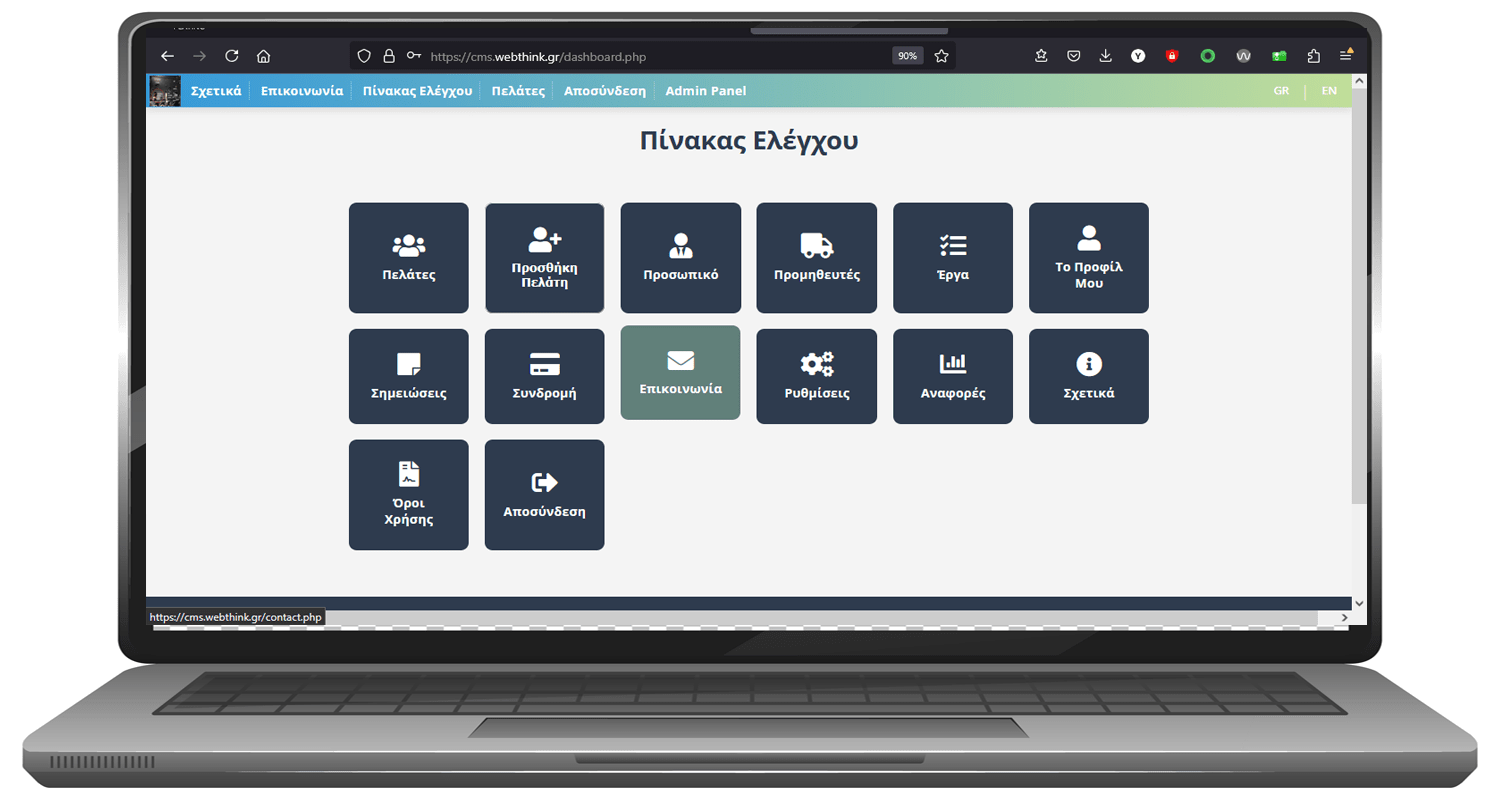Open the browser hamburger application menu

click(x=1346, y=56)
